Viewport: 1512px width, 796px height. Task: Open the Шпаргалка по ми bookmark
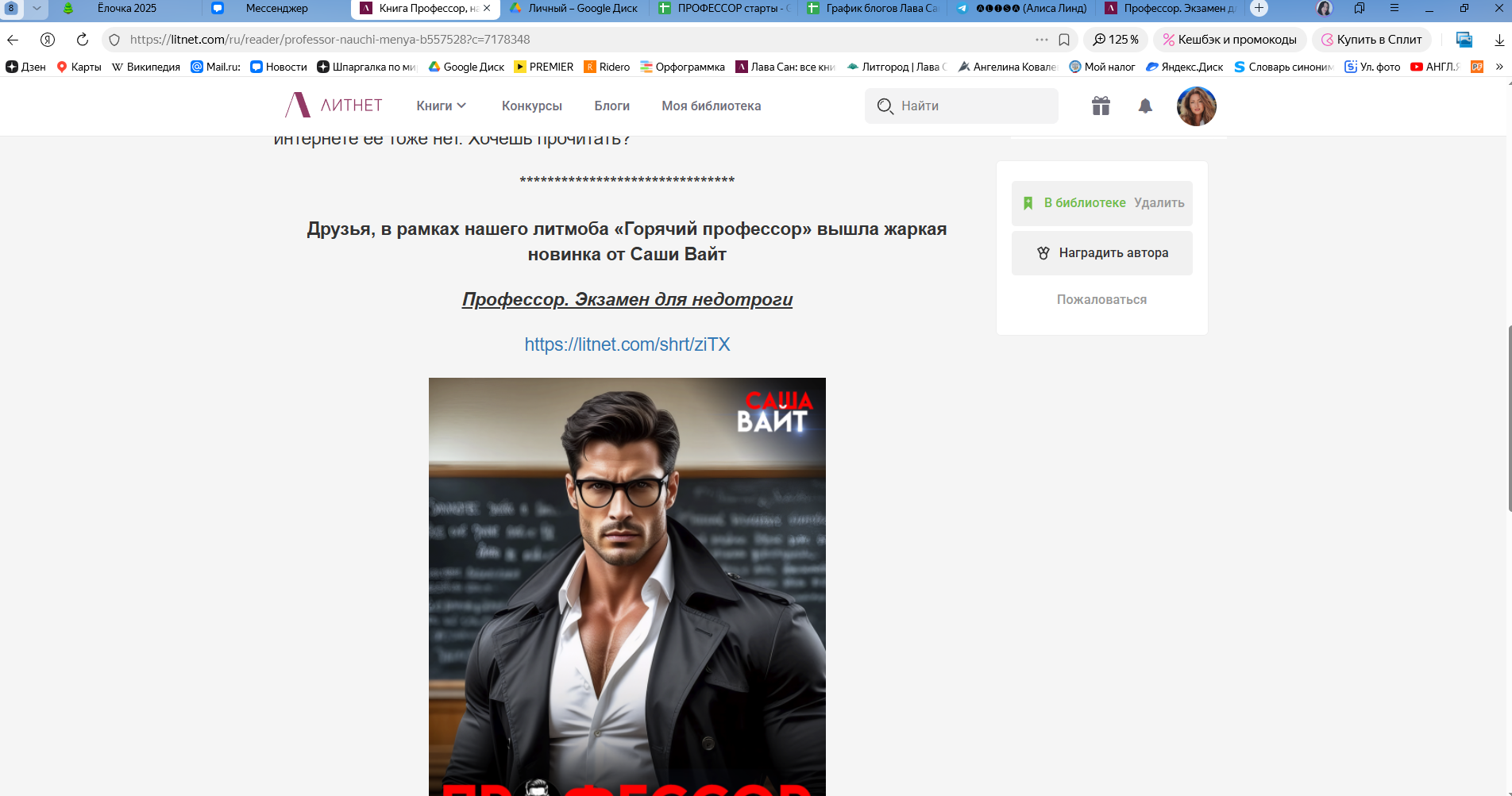point(367,67)
